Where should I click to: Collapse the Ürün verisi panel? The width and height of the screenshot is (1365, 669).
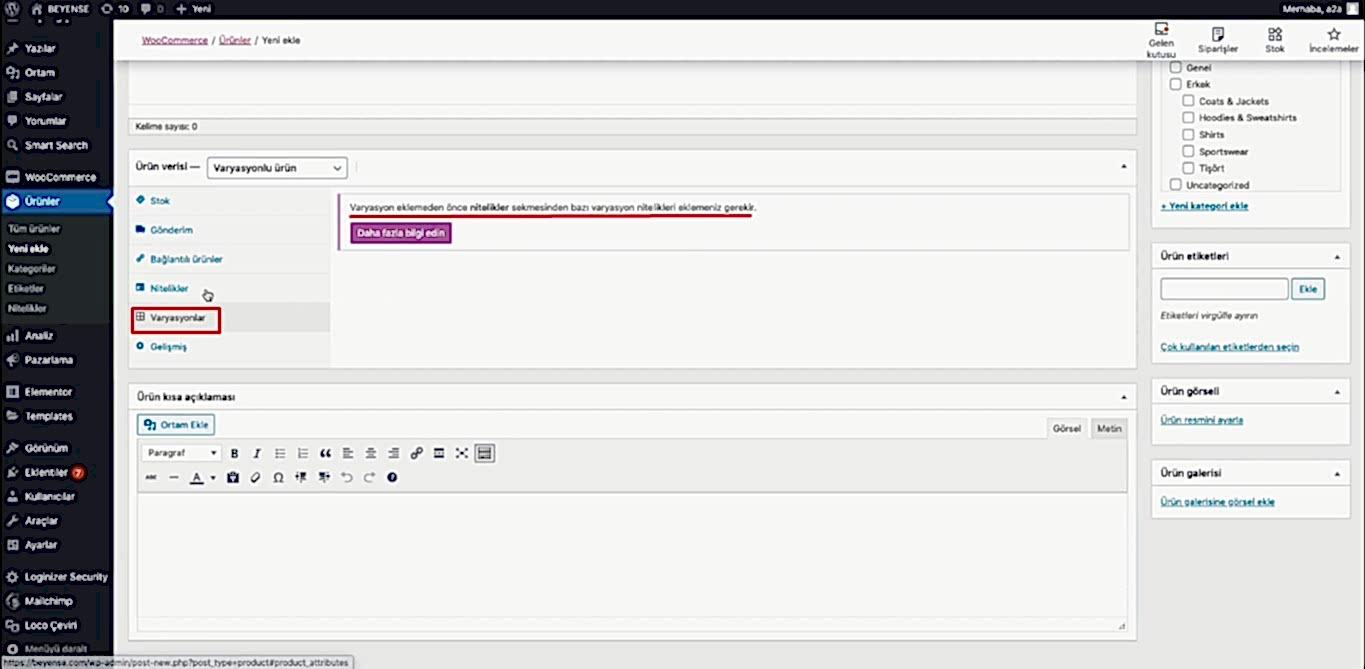tap(1123, 167)
